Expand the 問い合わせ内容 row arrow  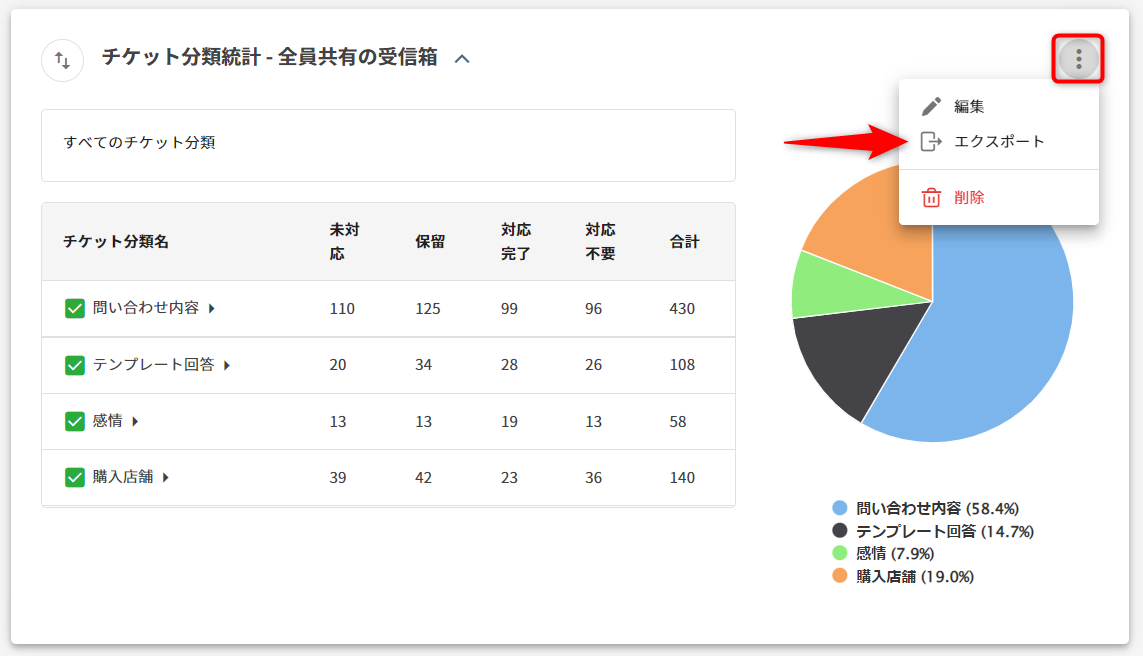coord(211,309)
